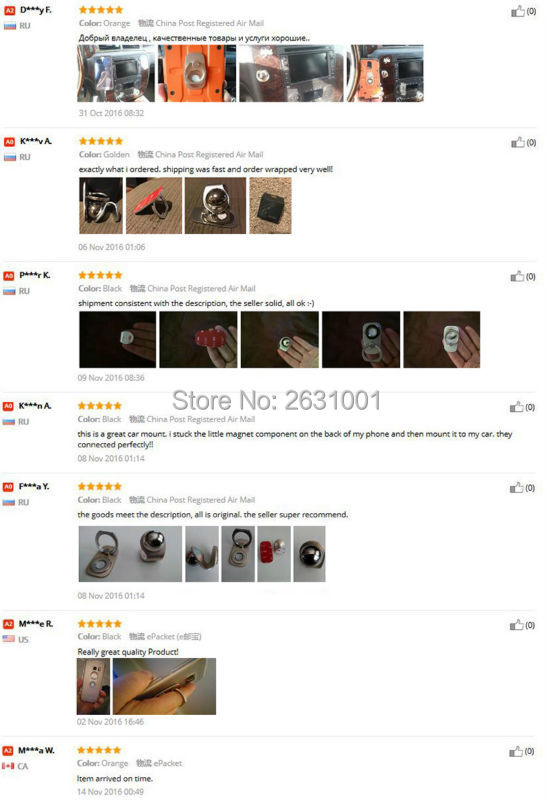
Task: Open the black box photo in K***v A. review
Action: [x=270, y=206]
